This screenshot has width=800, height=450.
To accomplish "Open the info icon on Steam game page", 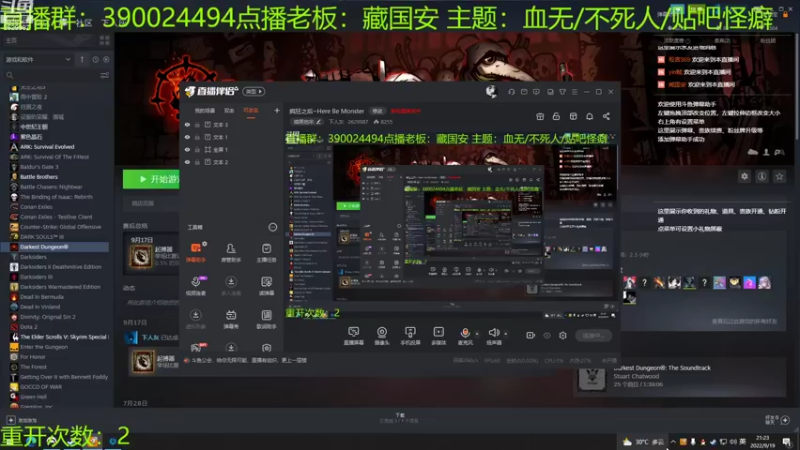I will (x=762, y=176).
